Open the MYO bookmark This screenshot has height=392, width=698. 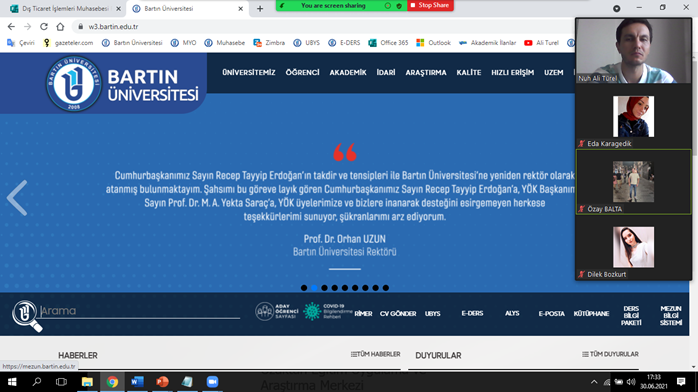pyautogui.click(x=183, y=43)
